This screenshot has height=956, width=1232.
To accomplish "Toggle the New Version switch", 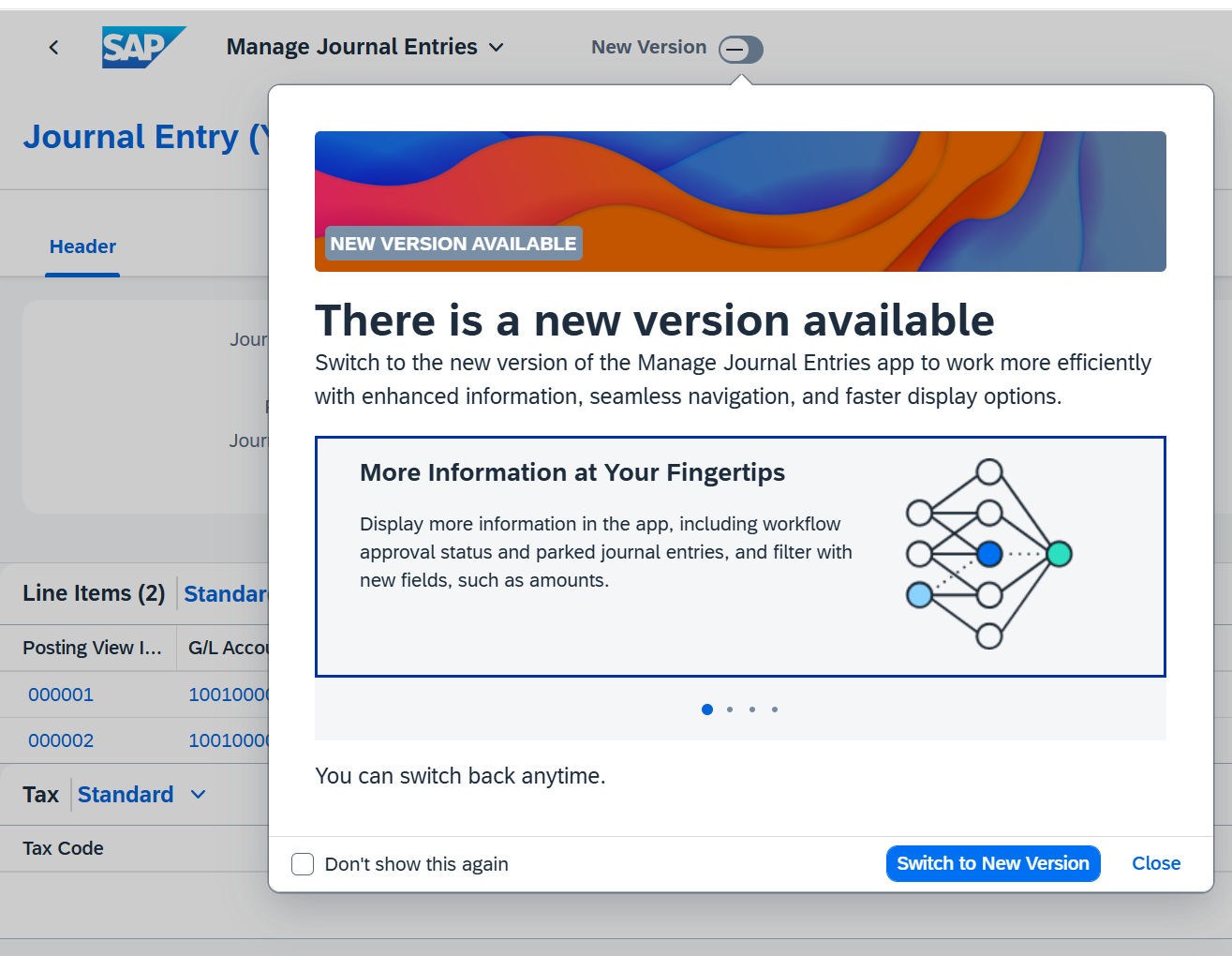I will (x=741, y=49).
